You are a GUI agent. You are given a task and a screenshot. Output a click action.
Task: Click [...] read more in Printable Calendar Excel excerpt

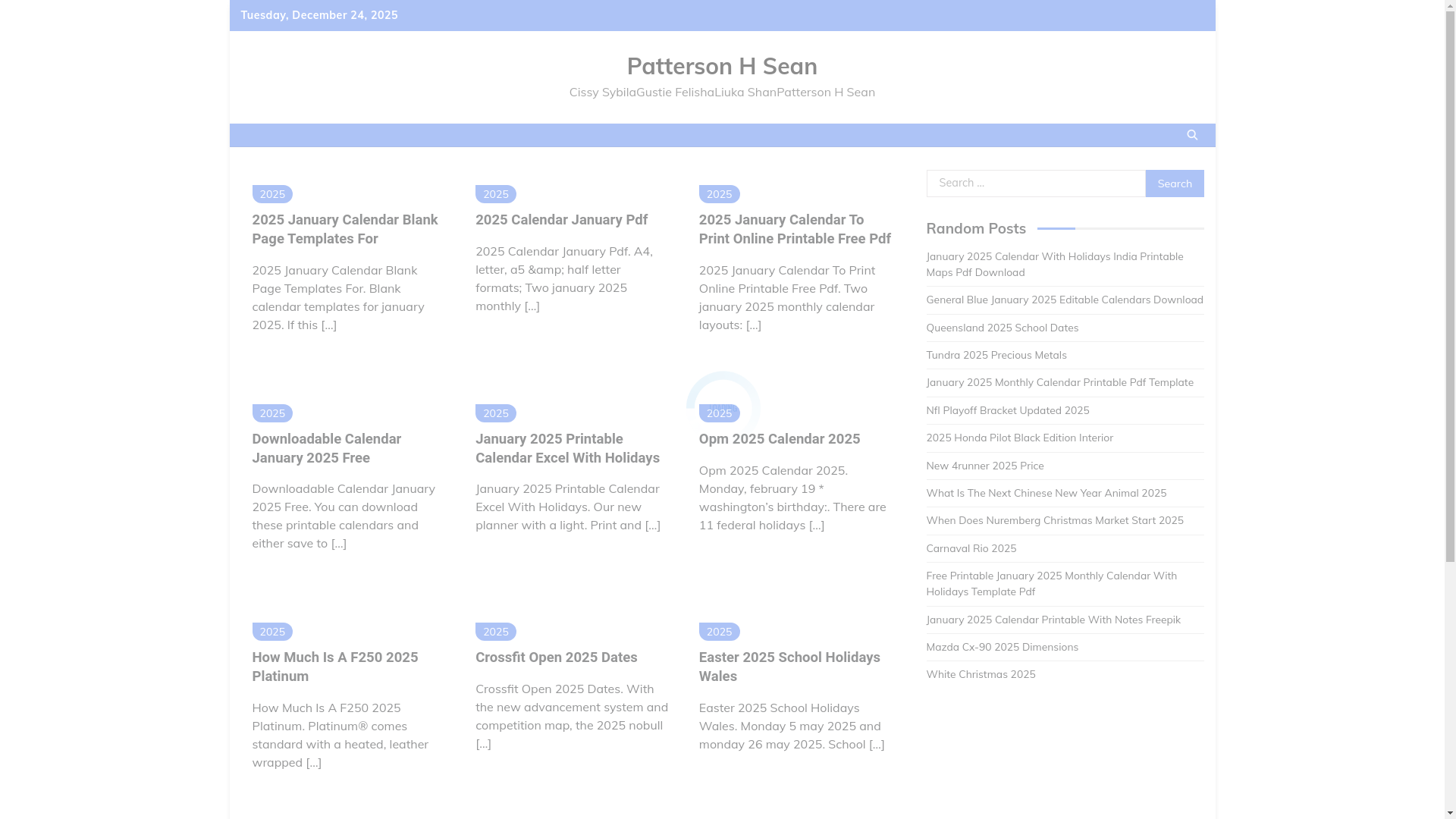pos(652,525)
